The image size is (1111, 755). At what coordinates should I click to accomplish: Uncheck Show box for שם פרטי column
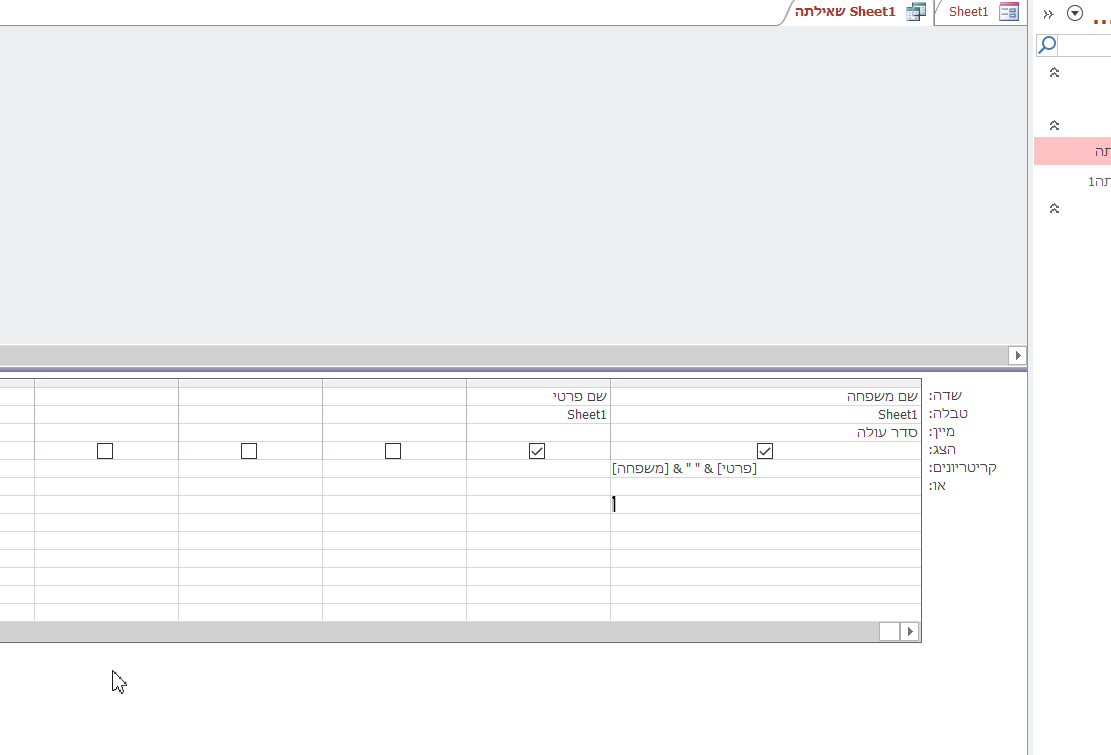click(537, 450)
